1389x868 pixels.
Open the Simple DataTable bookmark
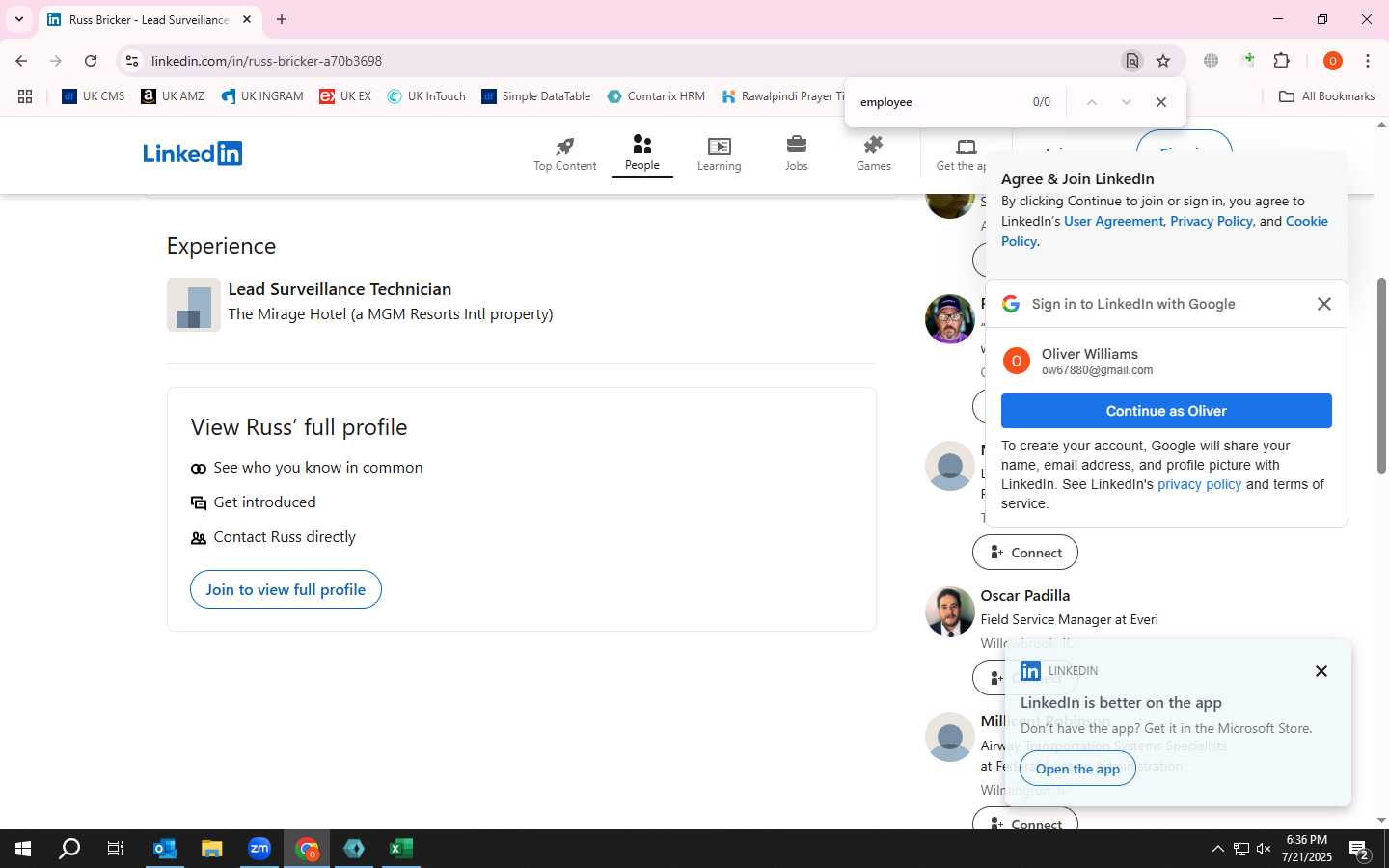536,96
